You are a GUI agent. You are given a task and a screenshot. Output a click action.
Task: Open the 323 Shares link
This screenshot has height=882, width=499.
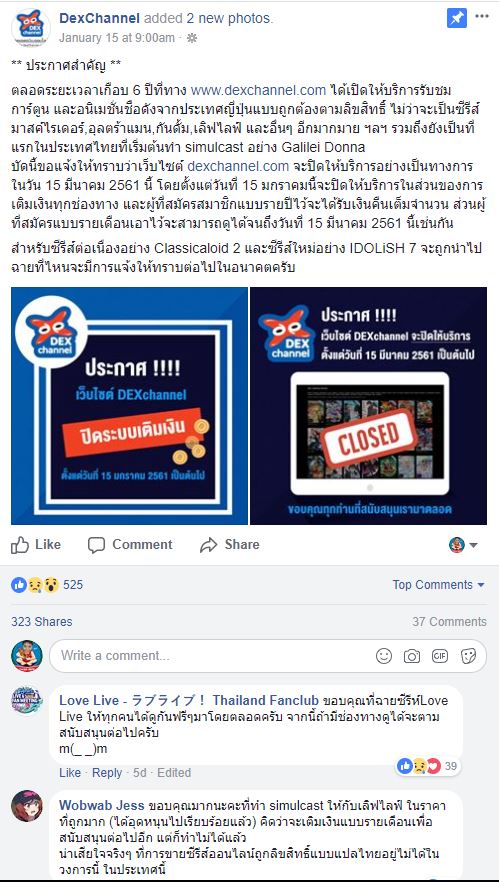coord(42,622)
